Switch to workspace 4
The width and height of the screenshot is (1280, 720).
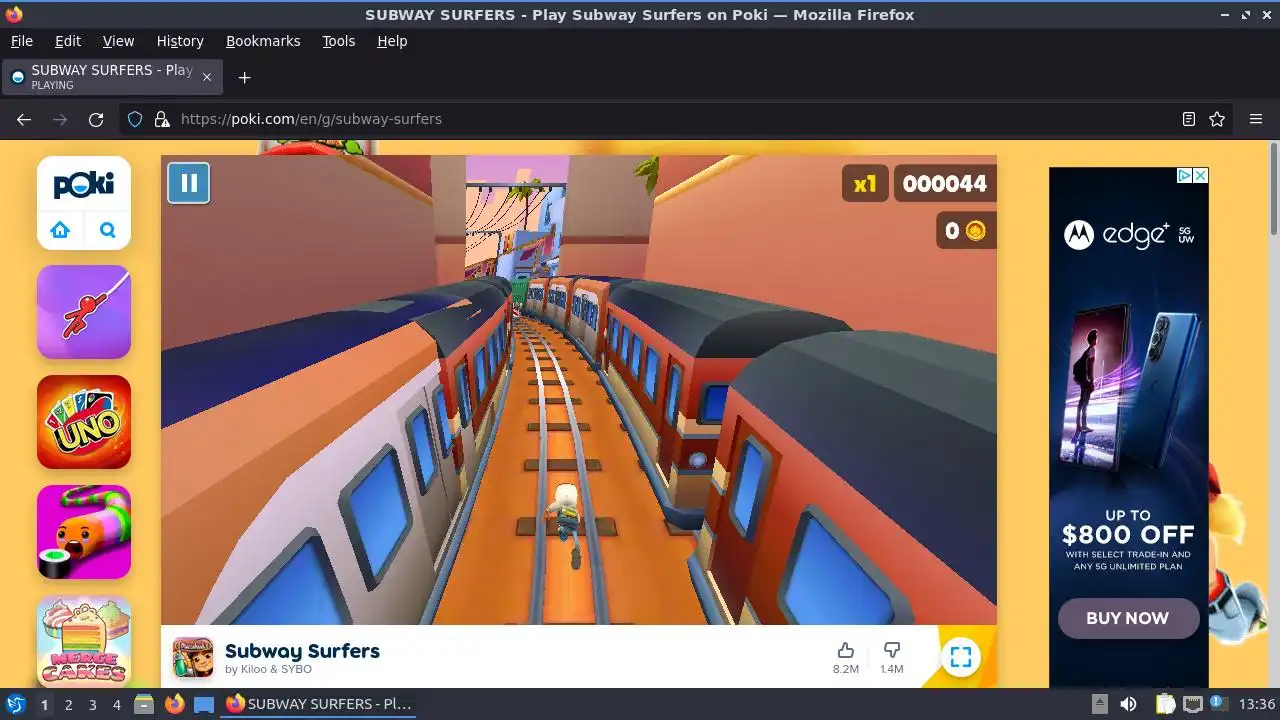116,705
